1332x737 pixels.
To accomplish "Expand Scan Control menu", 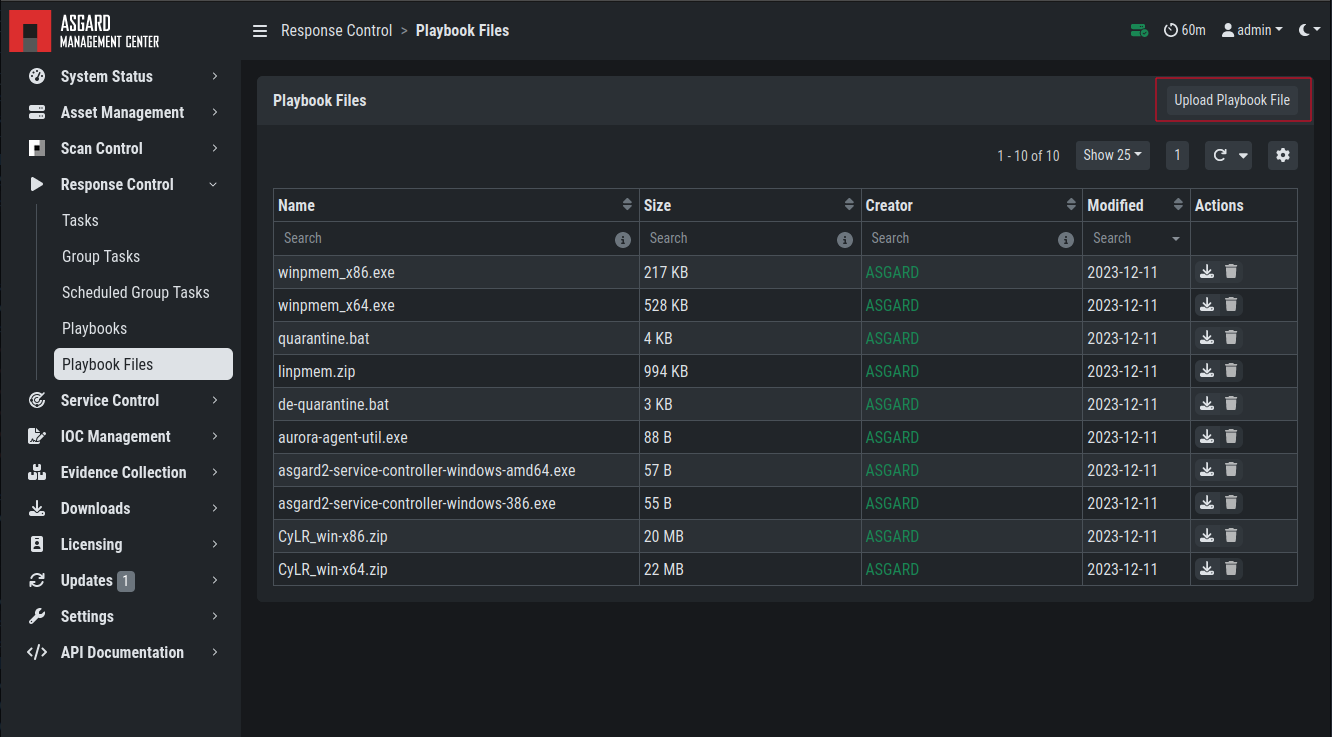I will click(121, 148).
